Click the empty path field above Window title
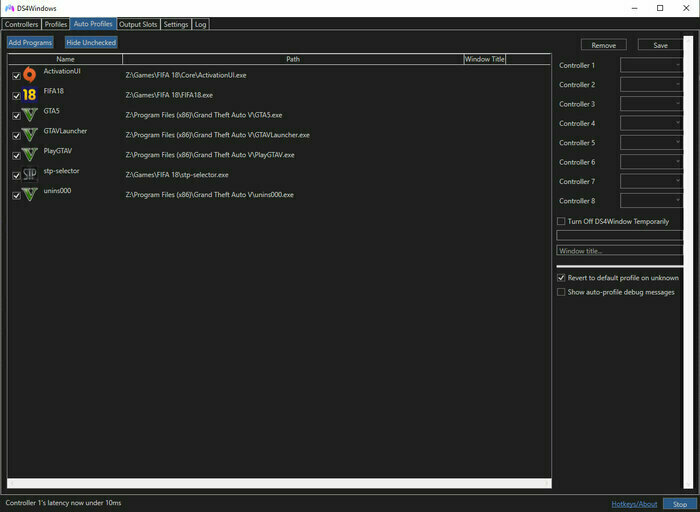 (620, 235)
